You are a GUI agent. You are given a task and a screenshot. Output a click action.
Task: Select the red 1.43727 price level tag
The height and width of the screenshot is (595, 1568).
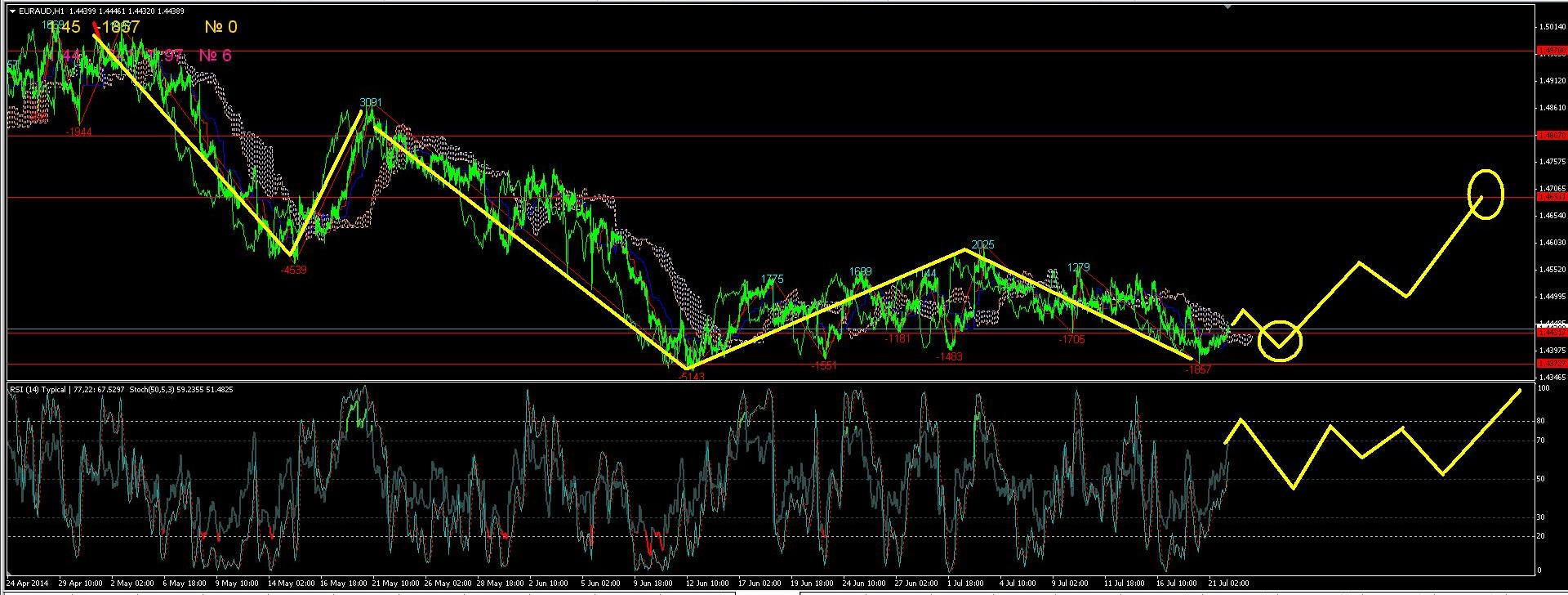point(1551,363)
